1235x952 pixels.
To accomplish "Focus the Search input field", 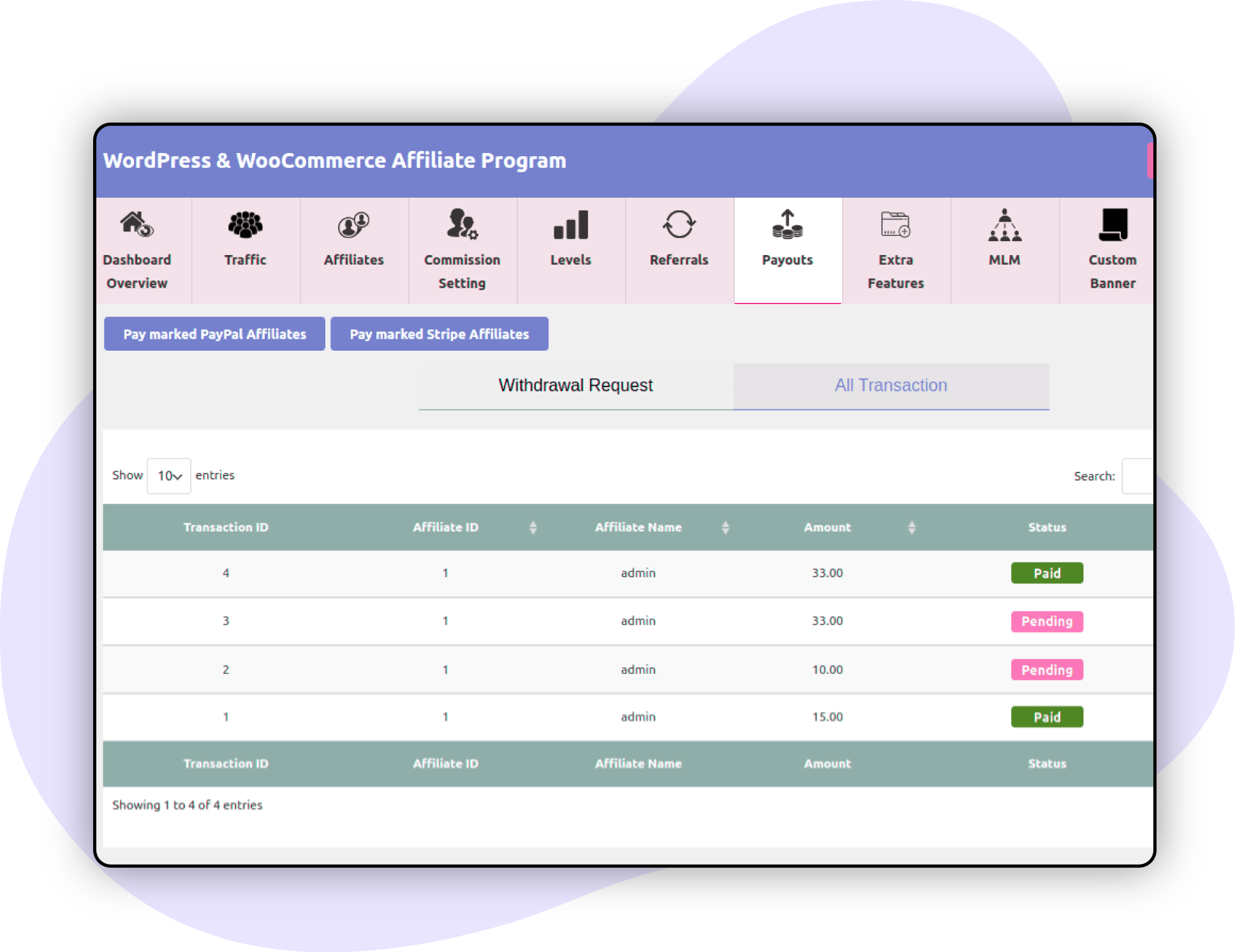I will click(1138, 476).
